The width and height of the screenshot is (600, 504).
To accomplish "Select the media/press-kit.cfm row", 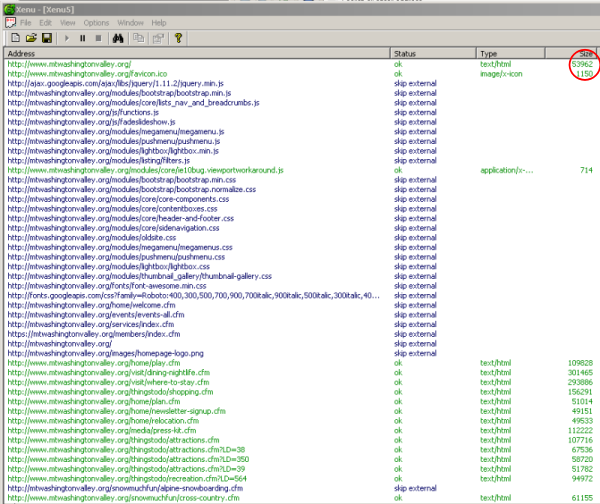I will point(300,431).
